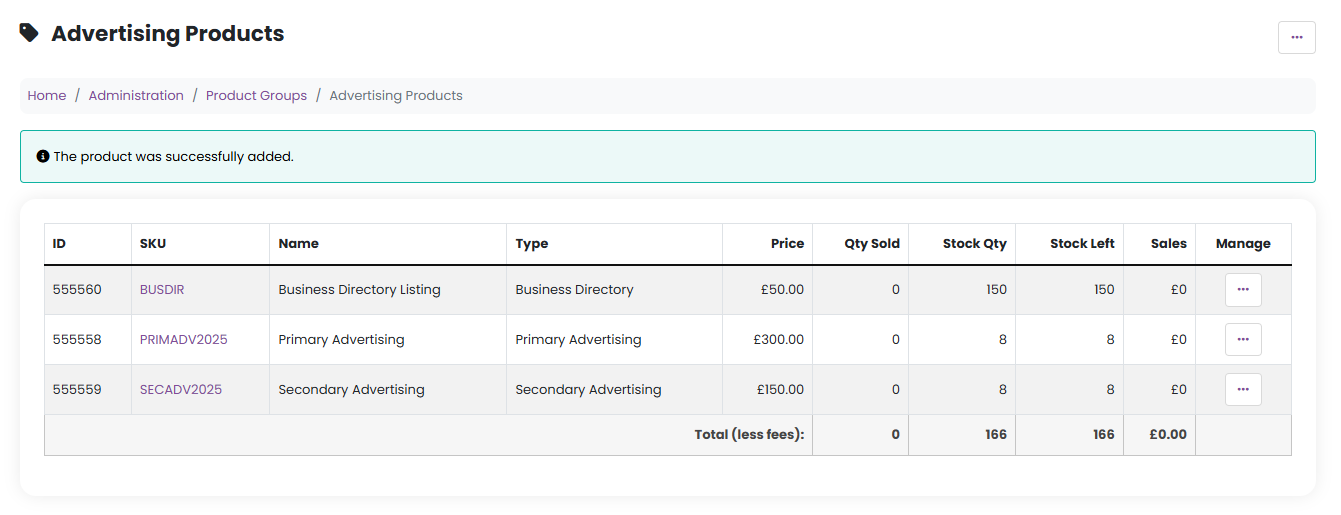The width and height of the screenshot is (1341, 515).
Task: Click product ID 555560 cell
Action: click(x=77, y=290)
